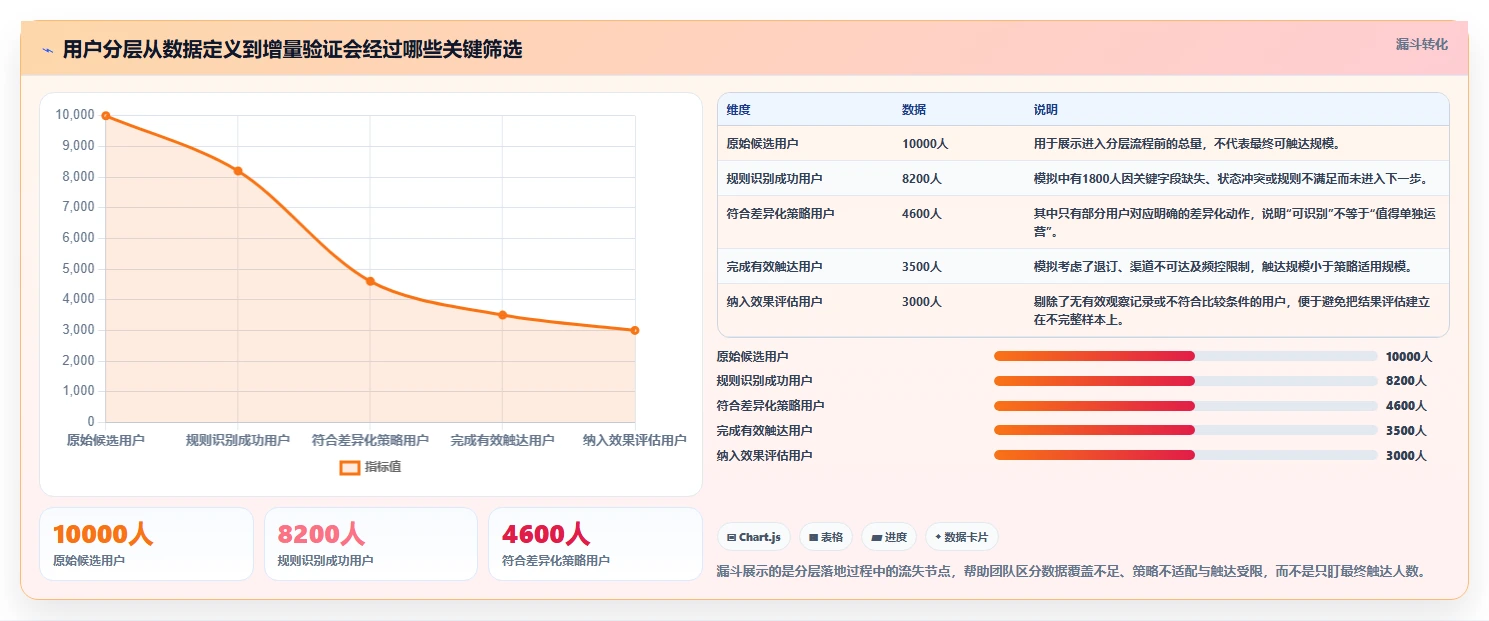Click the 数据 column header

coord(914,109)
